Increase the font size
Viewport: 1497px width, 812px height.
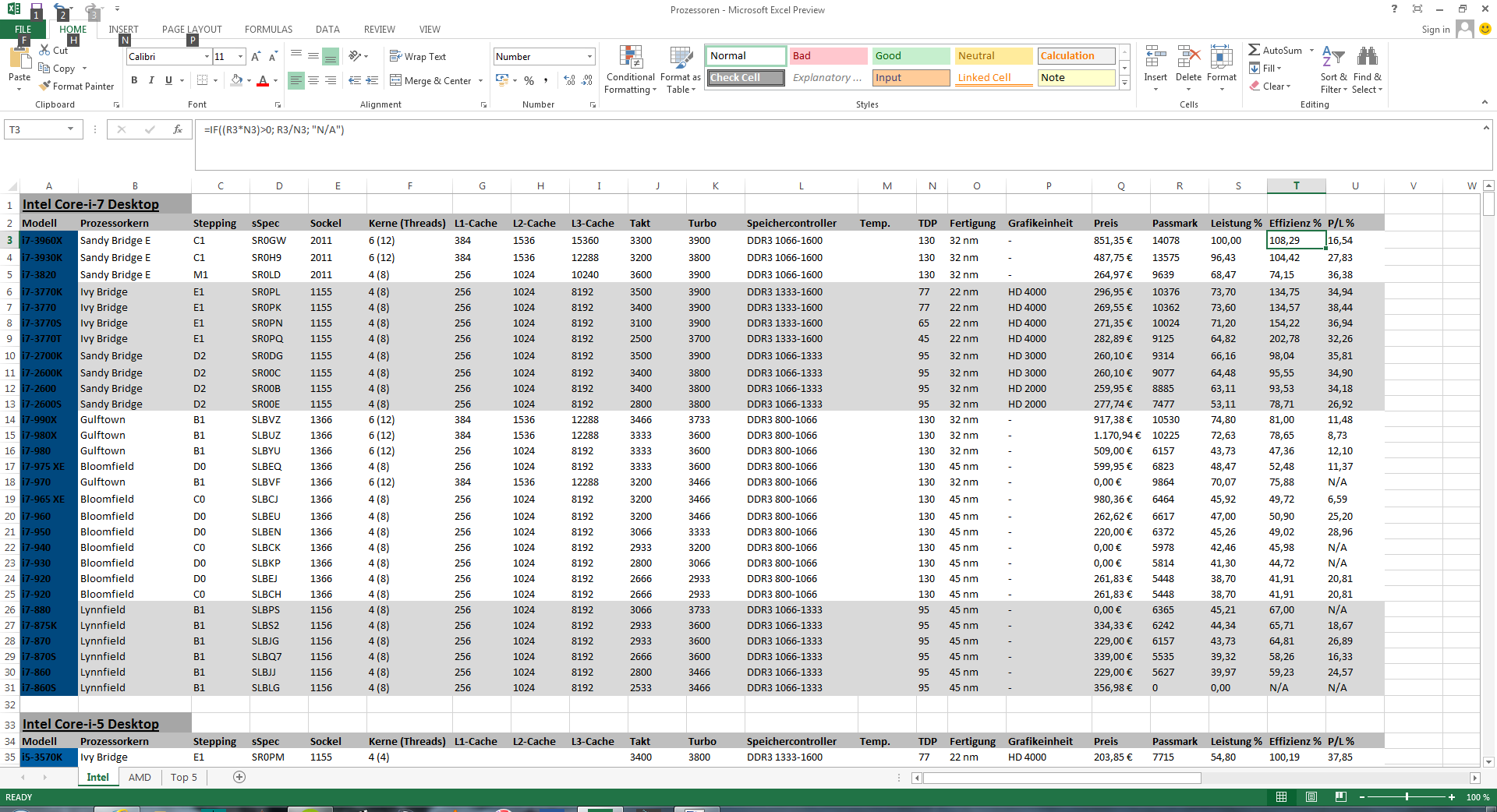click(x=256, y=57)
